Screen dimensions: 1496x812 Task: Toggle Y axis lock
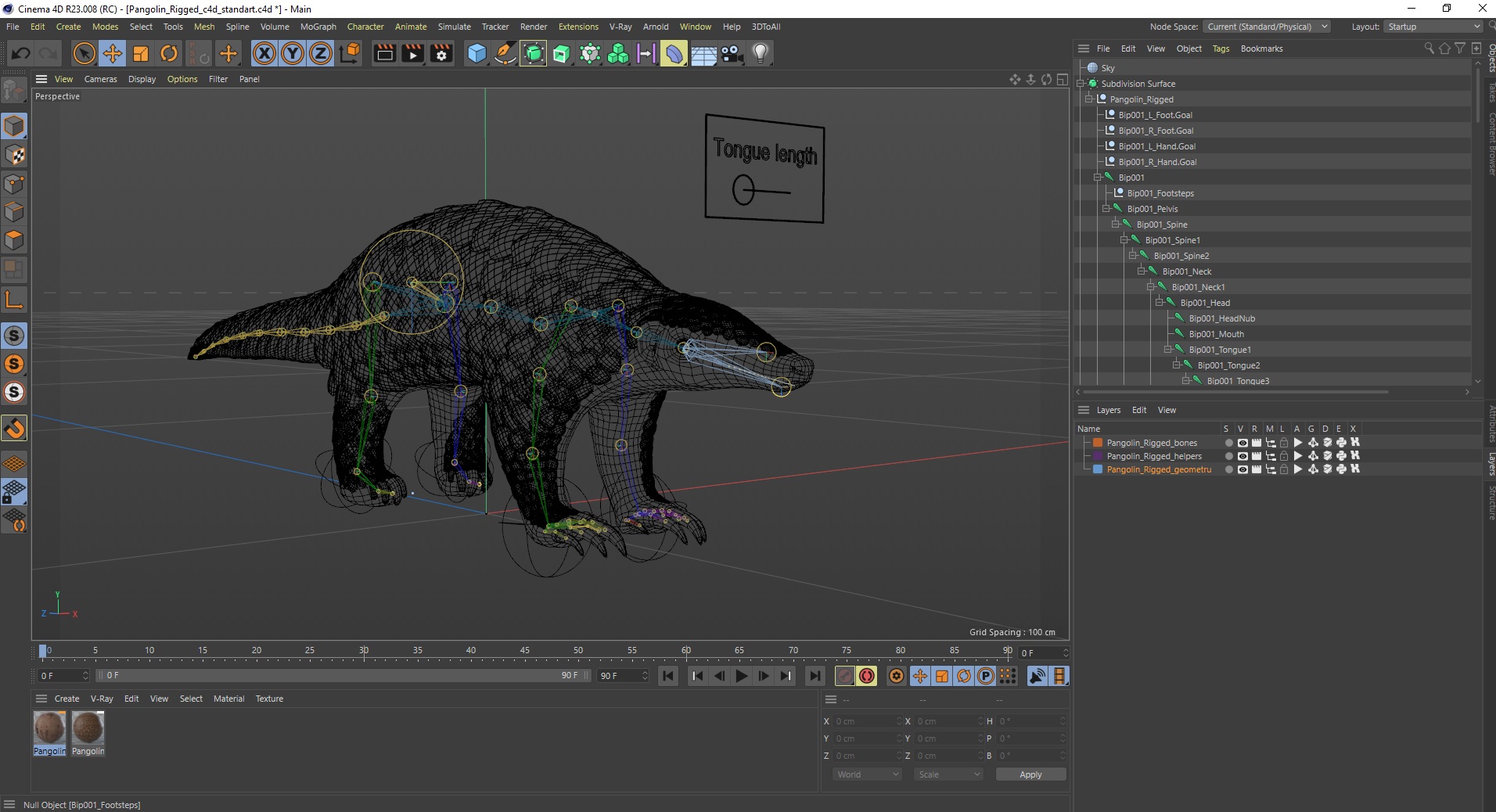coord(293,53)
